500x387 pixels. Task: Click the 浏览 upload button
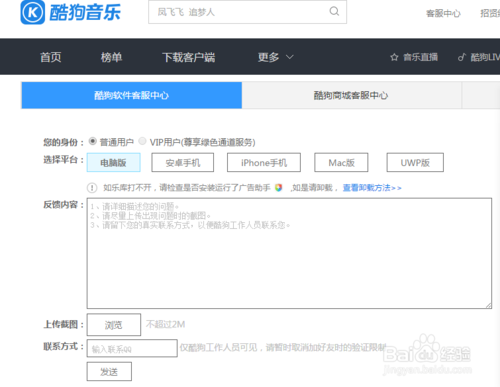(114, 325)
